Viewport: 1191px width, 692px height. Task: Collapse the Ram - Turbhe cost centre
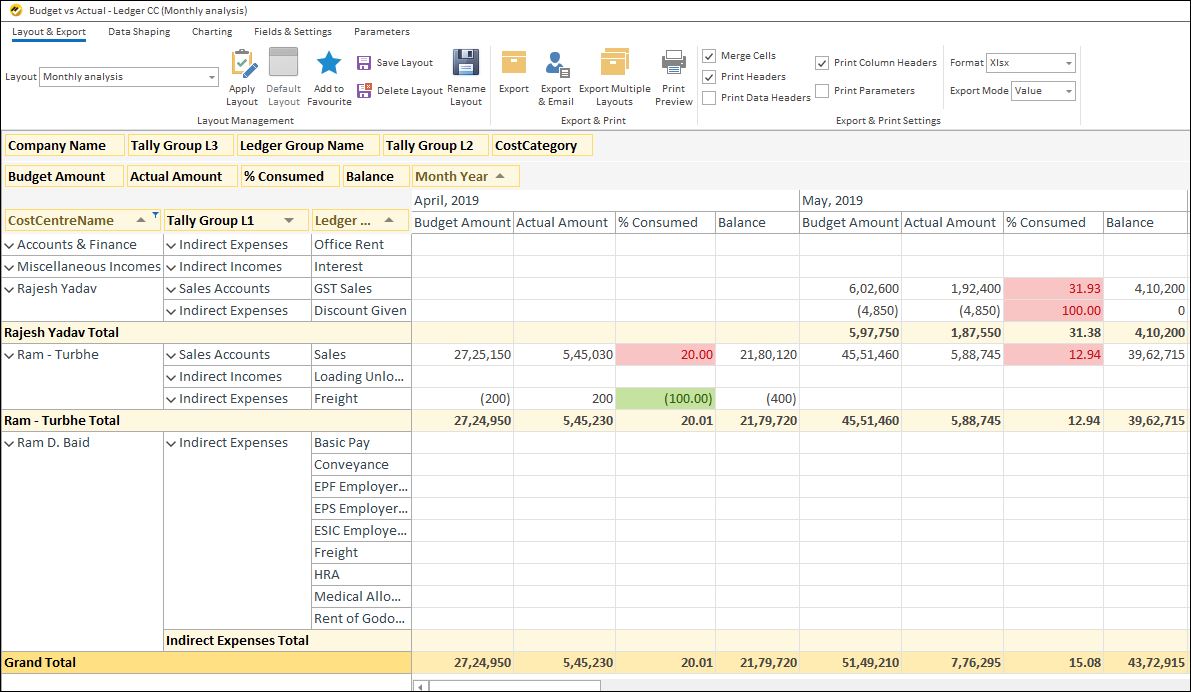(x=12, y=354)
